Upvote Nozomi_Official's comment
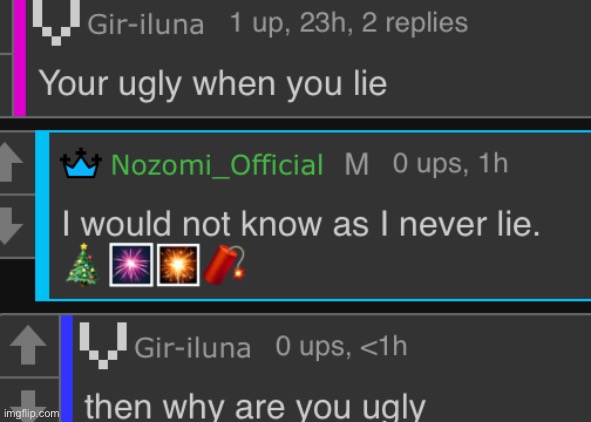 click(11, 162)
